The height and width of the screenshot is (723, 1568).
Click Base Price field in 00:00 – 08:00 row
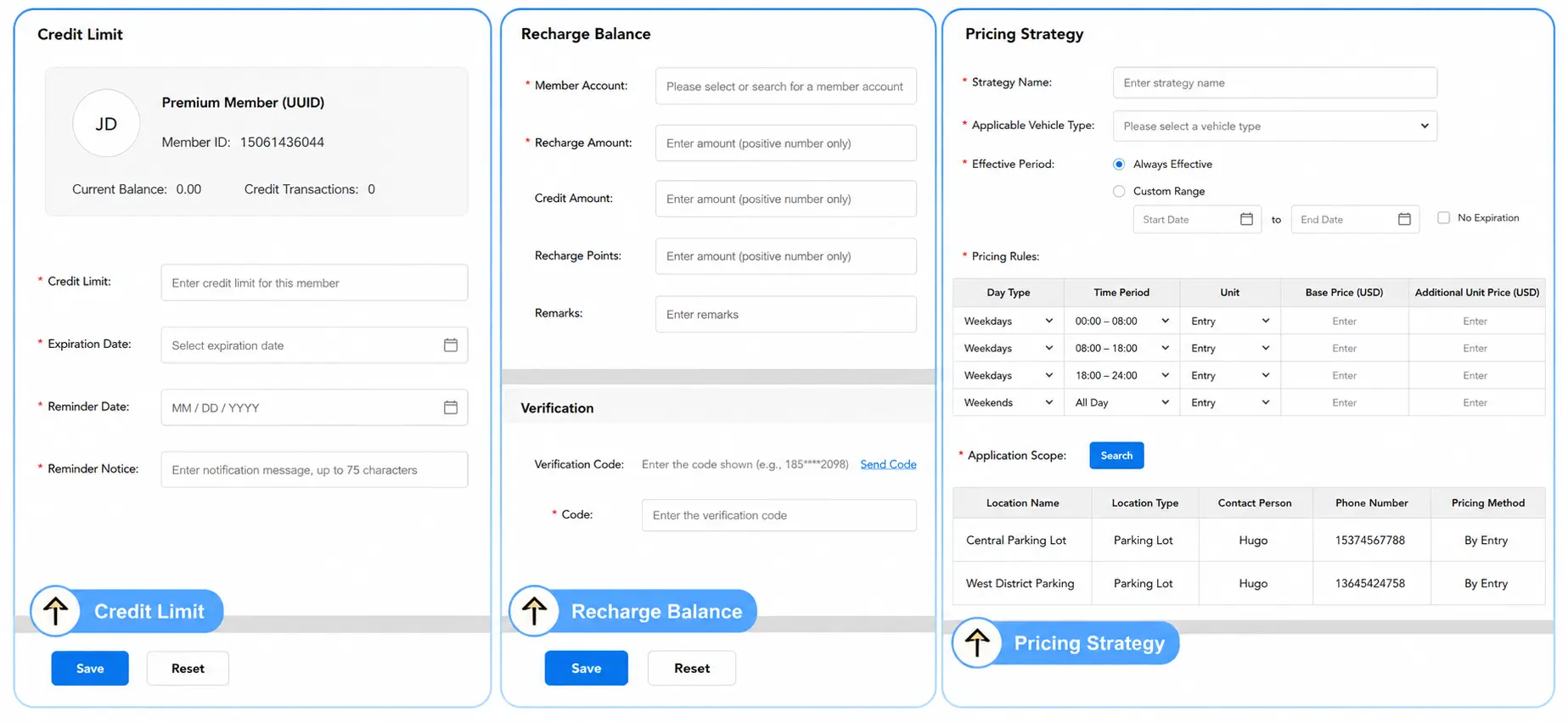tap(1345, 321)
